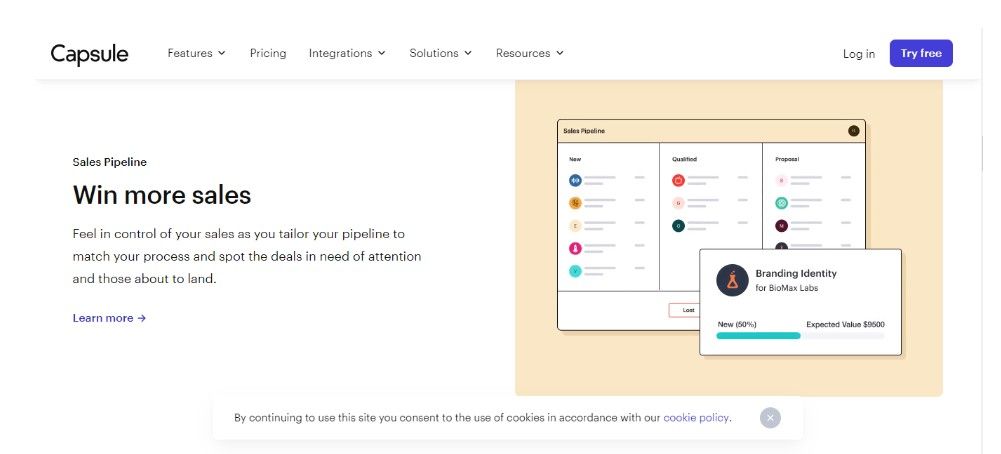Click the profile avatar in Sales Pipeline header

click(x=853, y=131)
